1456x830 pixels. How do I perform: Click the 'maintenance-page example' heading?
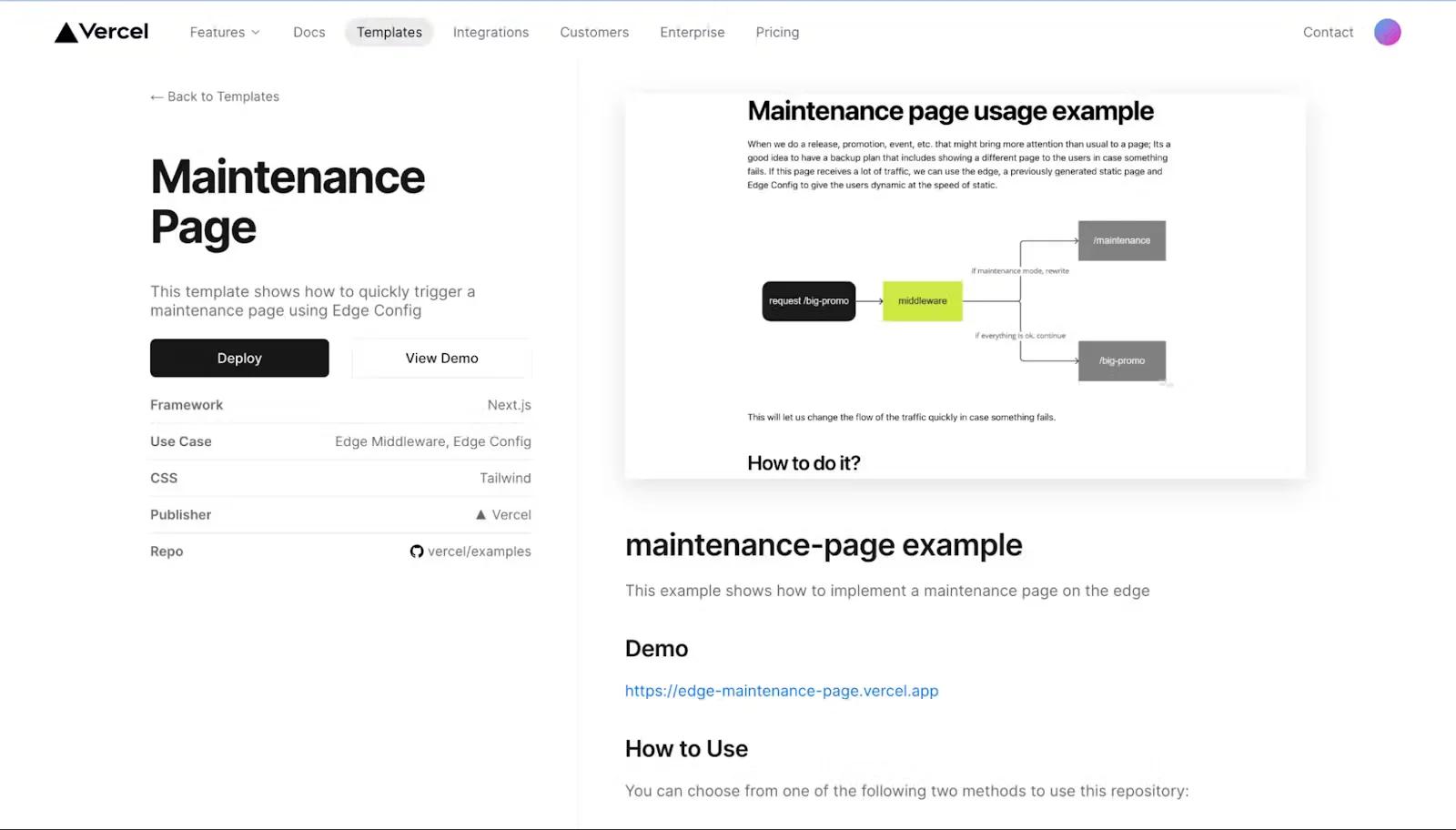pyautogui.click(x=824, y=545)
